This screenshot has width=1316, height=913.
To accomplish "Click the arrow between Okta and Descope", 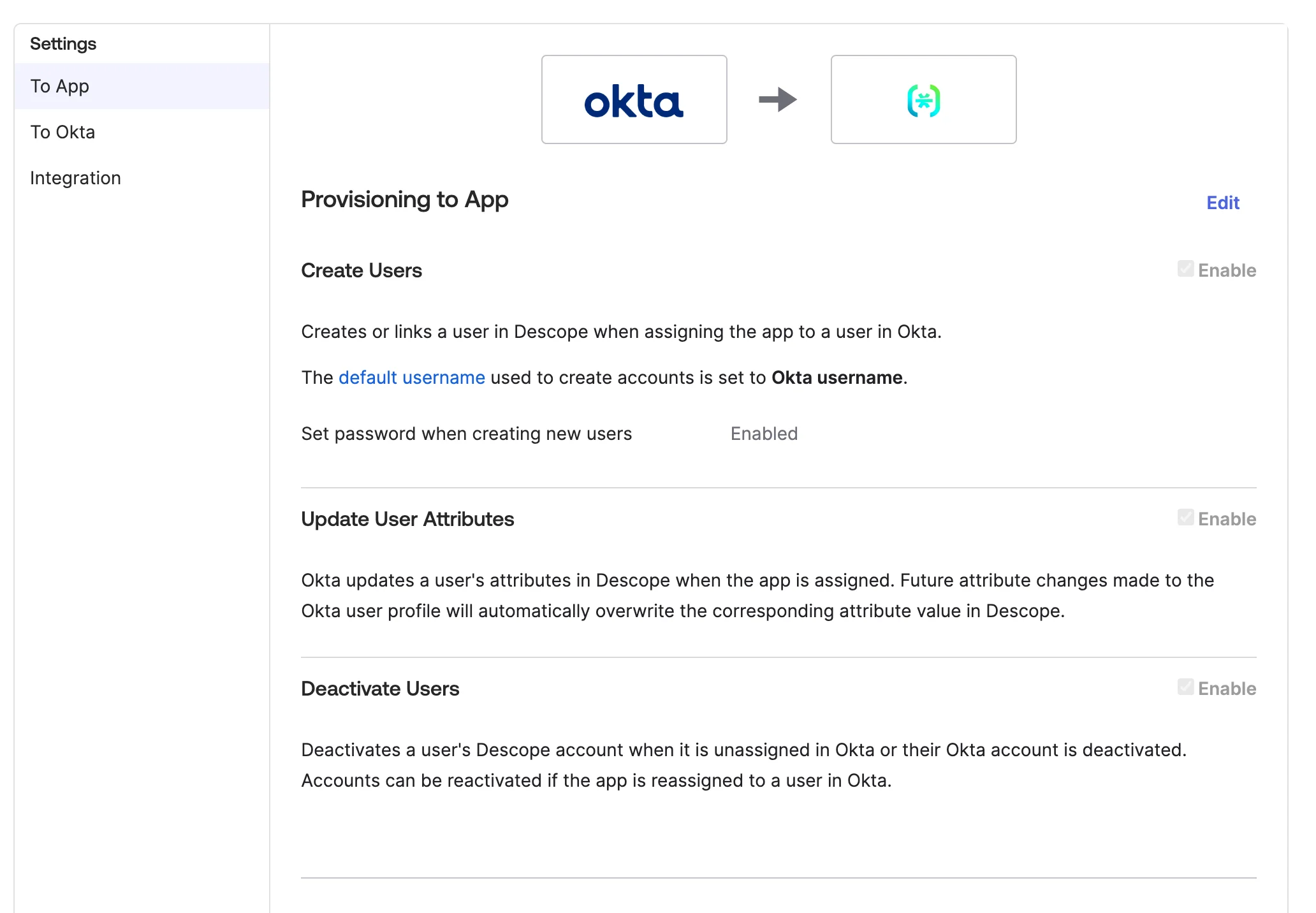I will pyautogui.click(x=778, y=99).
